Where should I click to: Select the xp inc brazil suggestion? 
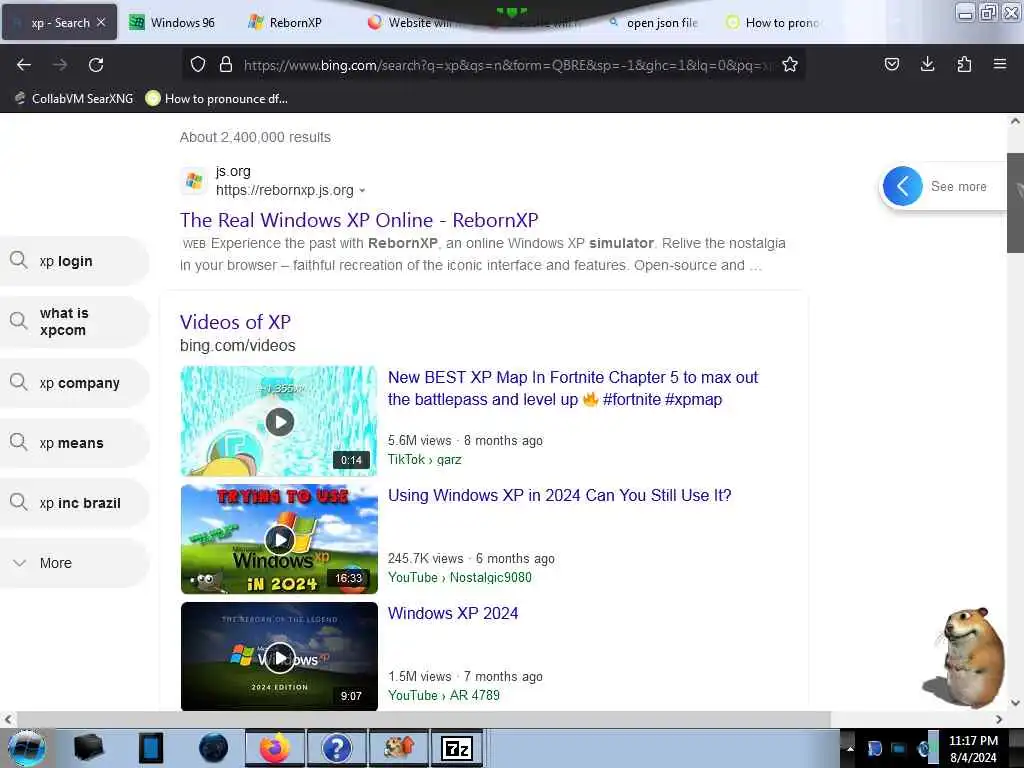tap(74, 503)
